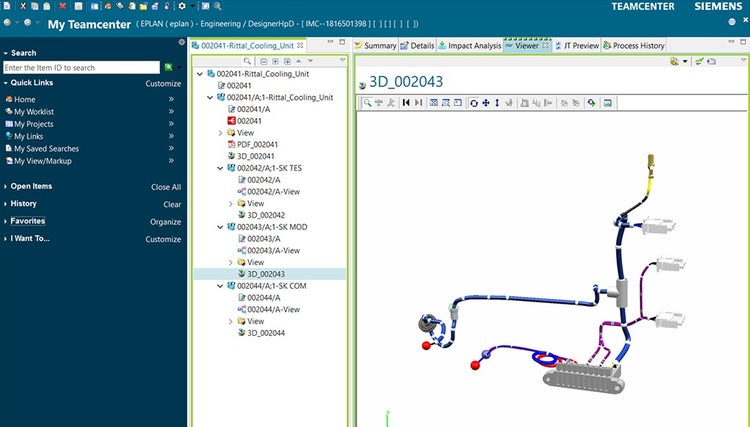This screenshot has width=750, height=427.
Task: Click the green search button beside the item ID field
Action: tap(169, 68)
